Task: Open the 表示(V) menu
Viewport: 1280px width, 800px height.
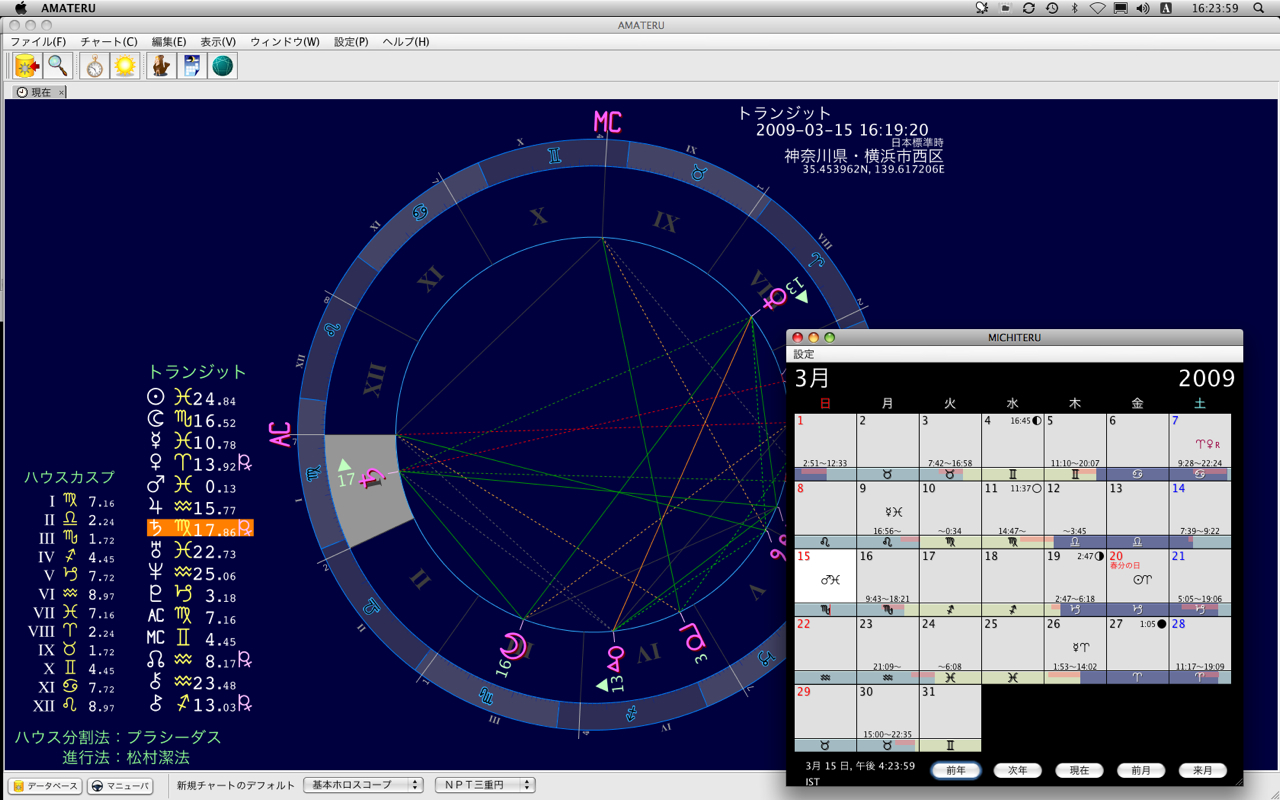Action: (x=218, y=42)
